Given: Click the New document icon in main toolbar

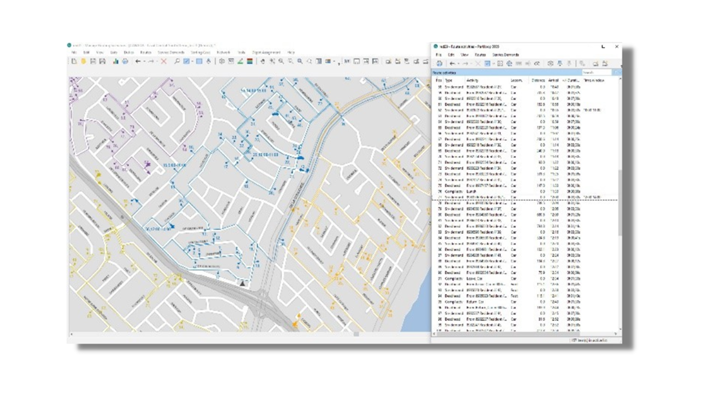Looking at the screenshot, I should coord(74,61).
